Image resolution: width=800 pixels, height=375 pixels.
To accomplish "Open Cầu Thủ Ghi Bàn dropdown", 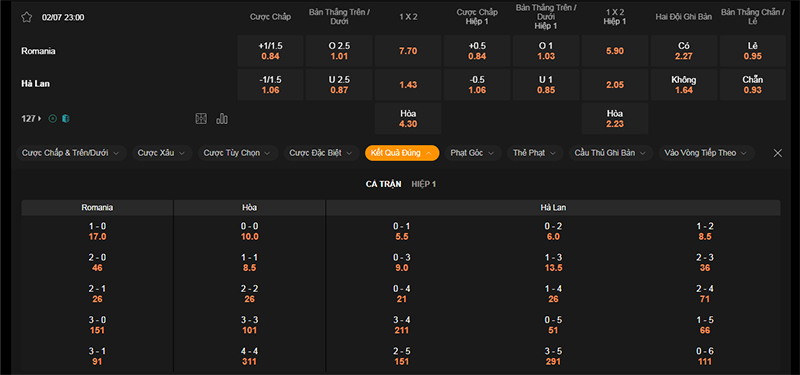I will point(611,153).
